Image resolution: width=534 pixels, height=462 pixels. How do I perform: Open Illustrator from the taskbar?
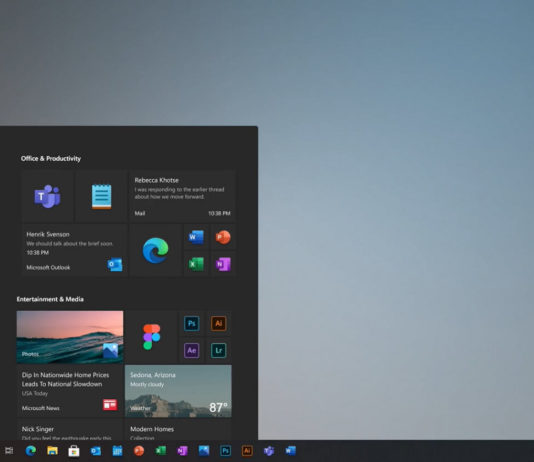click(247, 451)
